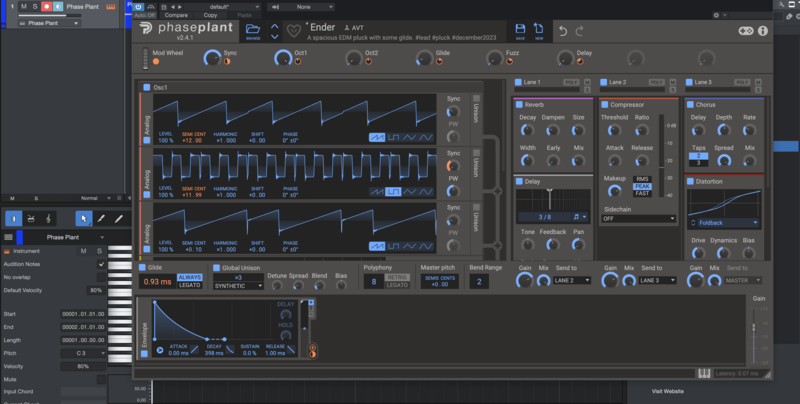Click the undo arrow in Phase Plant

click(563, 31)
